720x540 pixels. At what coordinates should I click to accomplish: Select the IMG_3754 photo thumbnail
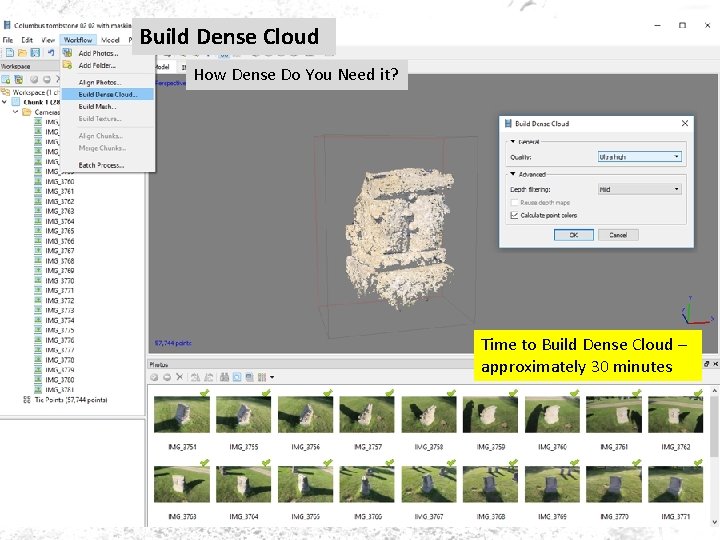click(x=182, y=415)
